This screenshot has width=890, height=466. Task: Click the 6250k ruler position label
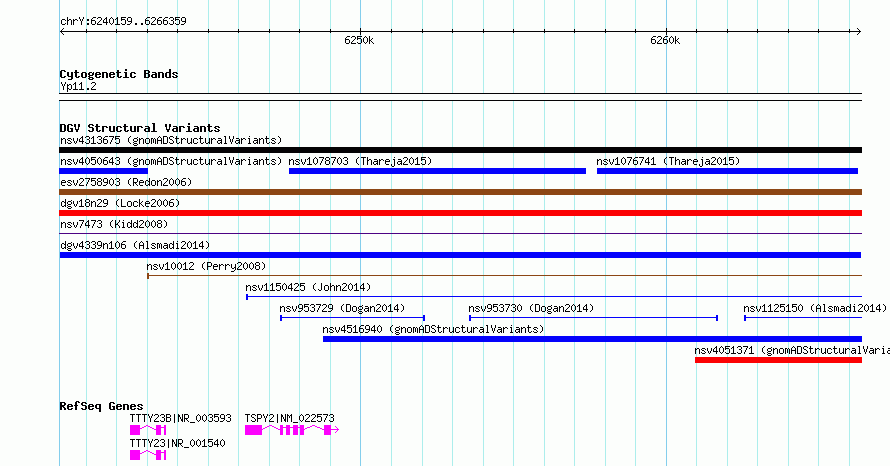359,40
